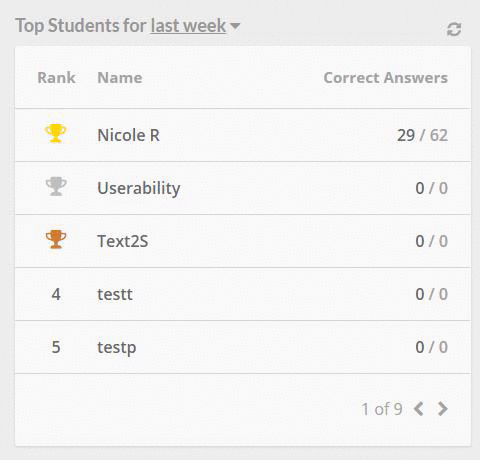Refresh the Top Students leaderboard

pyautogui.click(x=454, y=29)
